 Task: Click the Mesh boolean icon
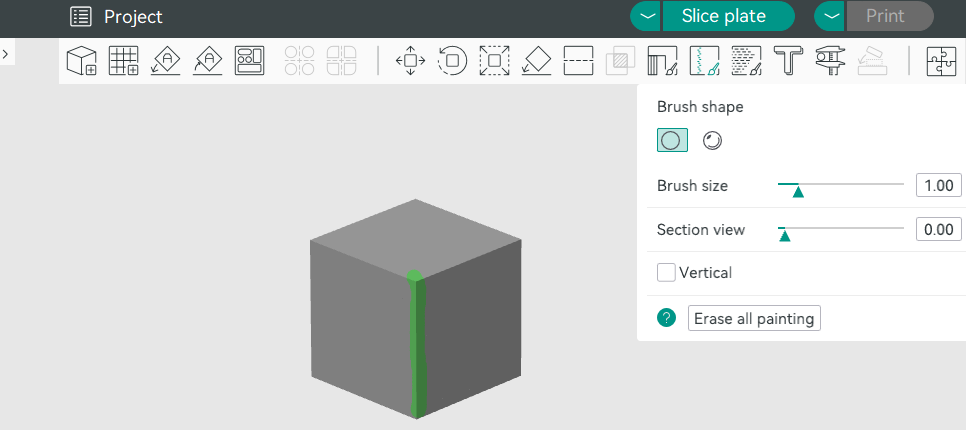pyautogui.click(x=620, y=61)
